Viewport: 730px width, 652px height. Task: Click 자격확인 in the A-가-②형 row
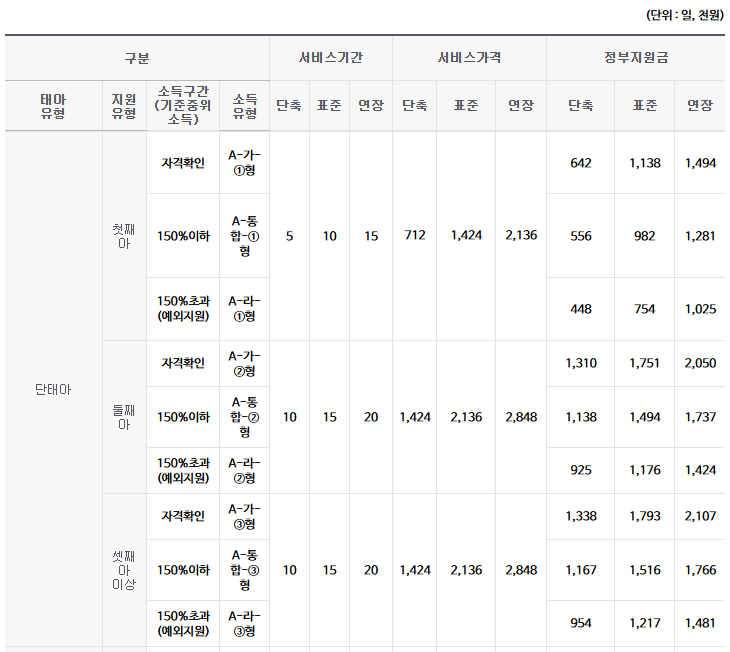coord(183,363)
